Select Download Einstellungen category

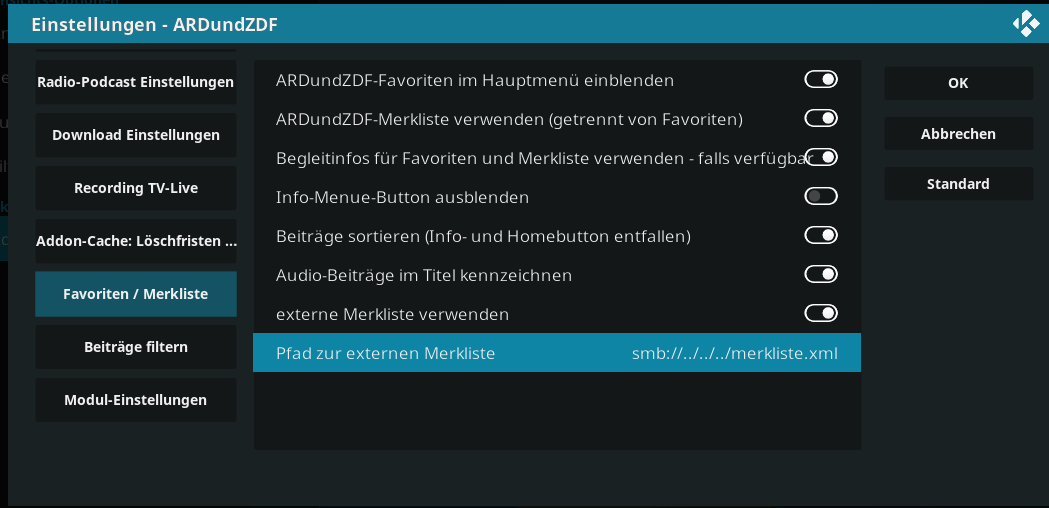tap(136, 135)
